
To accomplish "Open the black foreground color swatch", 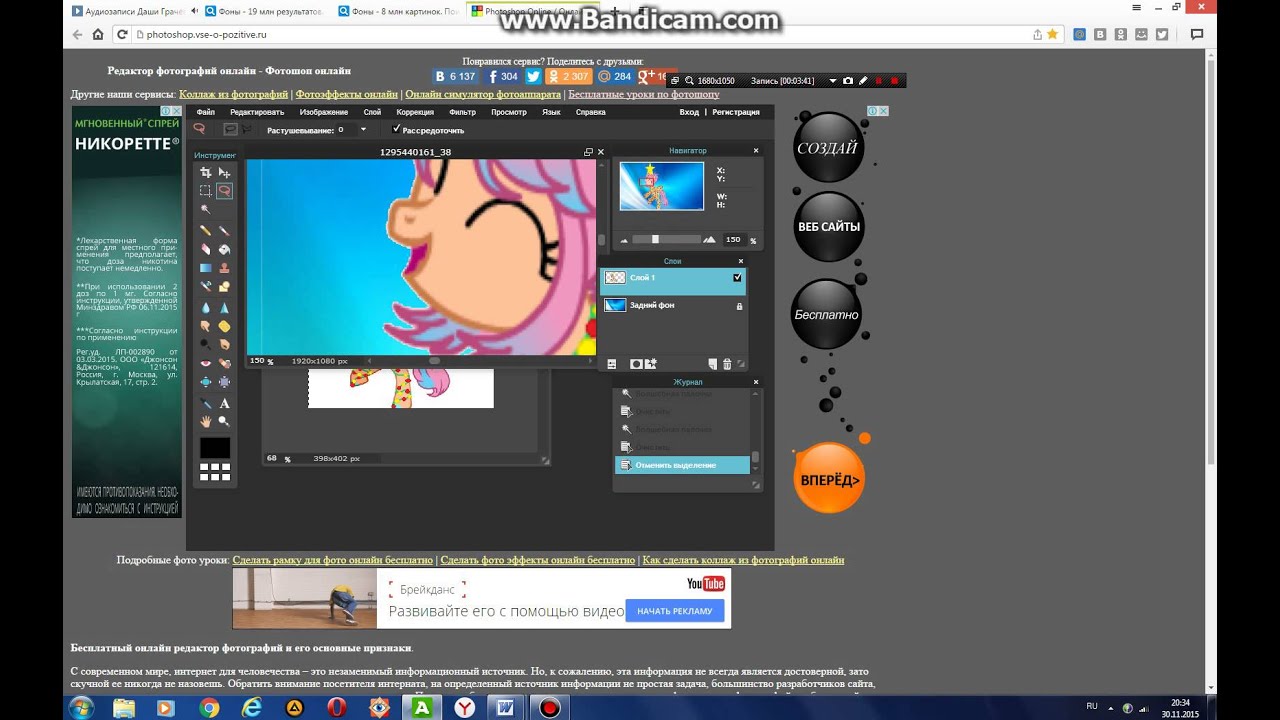I will [215, 447].
